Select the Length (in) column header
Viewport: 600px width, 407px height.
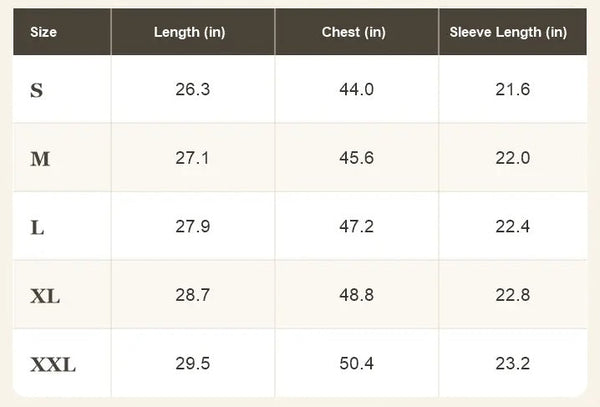coord(189,32)
